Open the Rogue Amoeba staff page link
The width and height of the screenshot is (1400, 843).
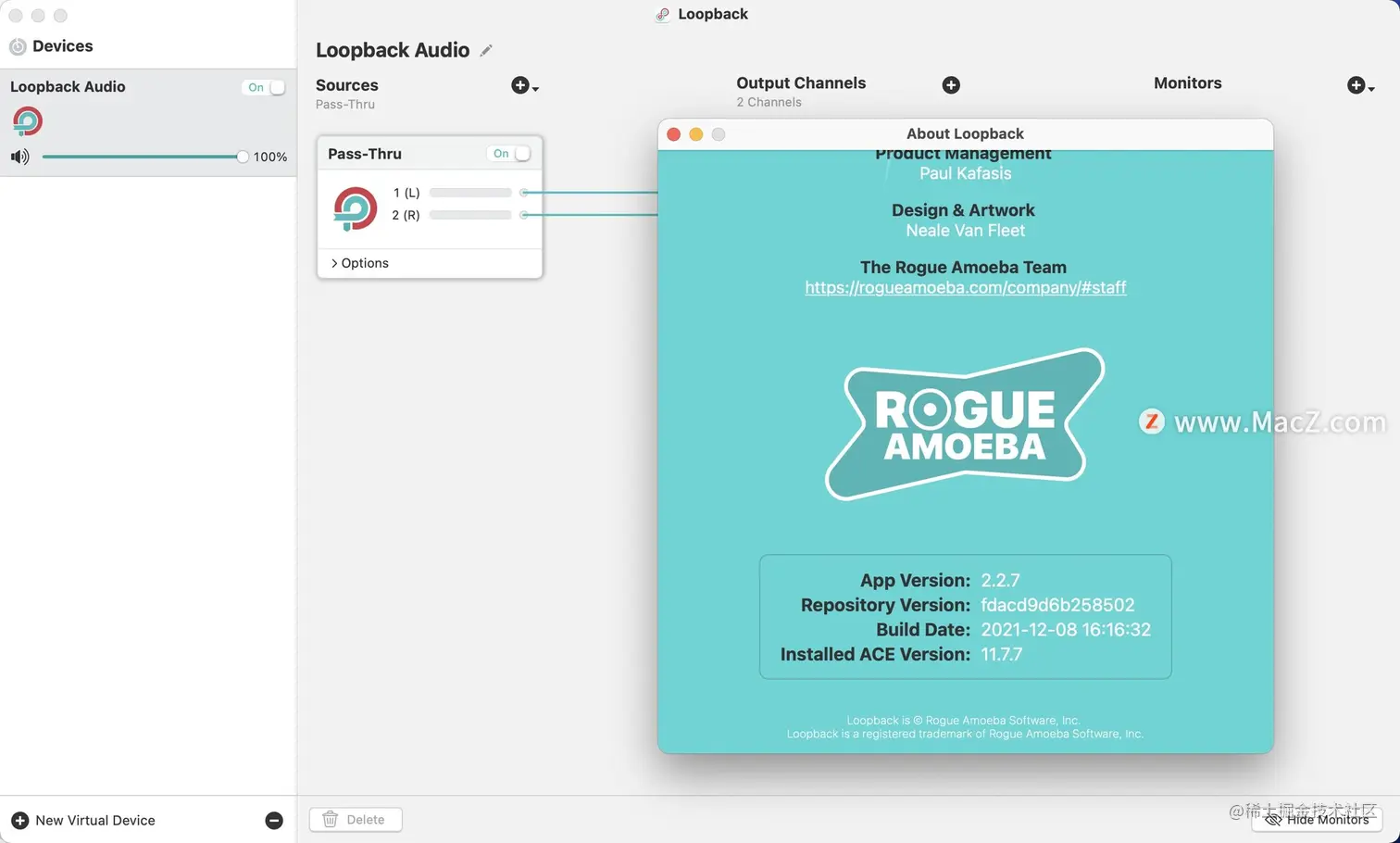[965, 287]
